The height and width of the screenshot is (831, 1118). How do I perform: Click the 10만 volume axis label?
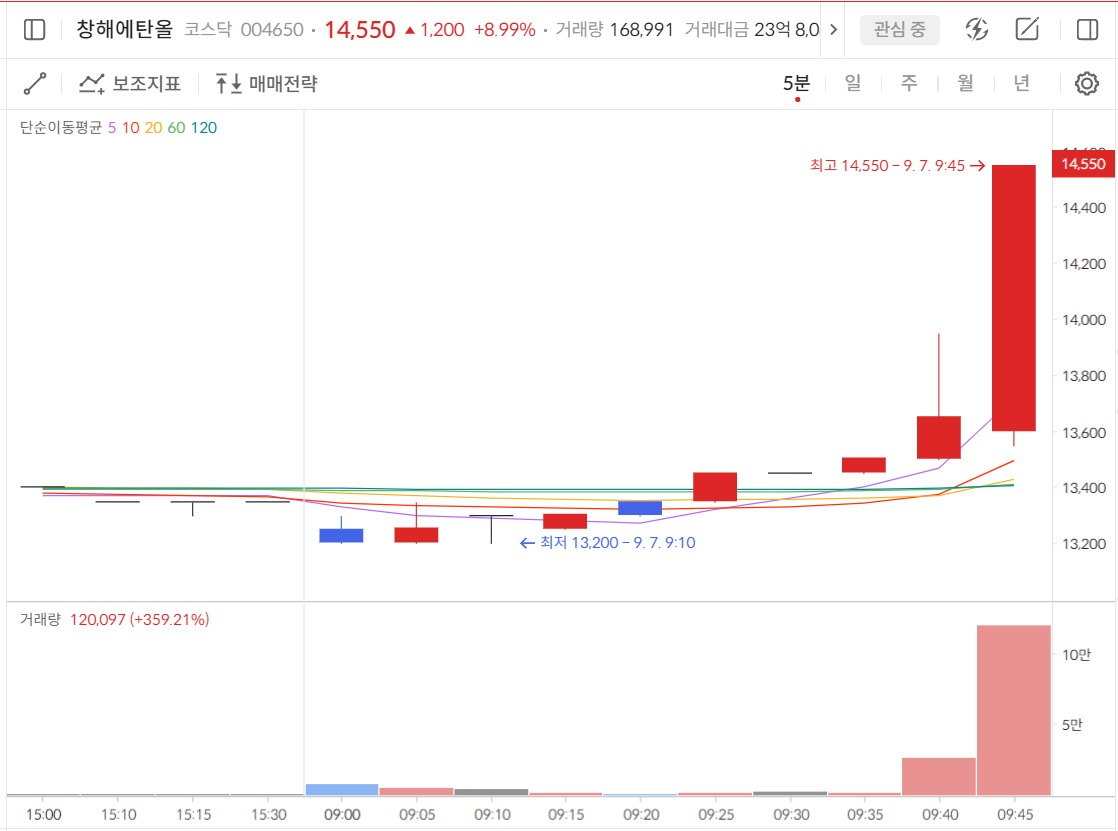click(1076, 655)
